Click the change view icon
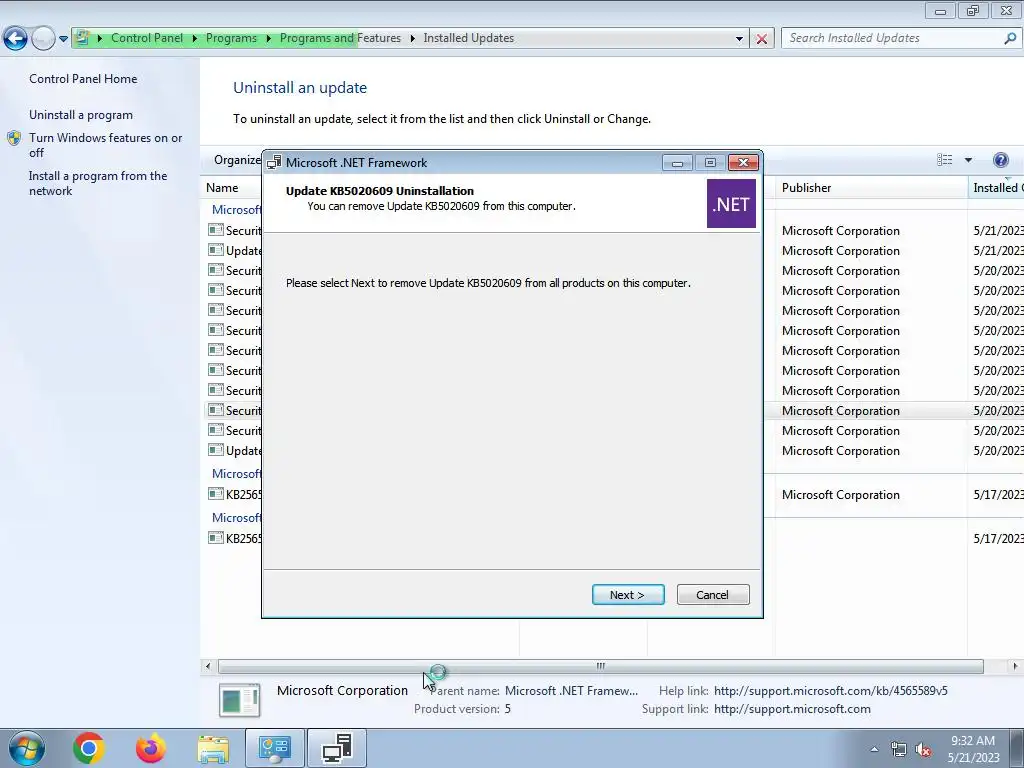Image resolution: width=1024 pixels, height=768 pixels. (944, 160)
